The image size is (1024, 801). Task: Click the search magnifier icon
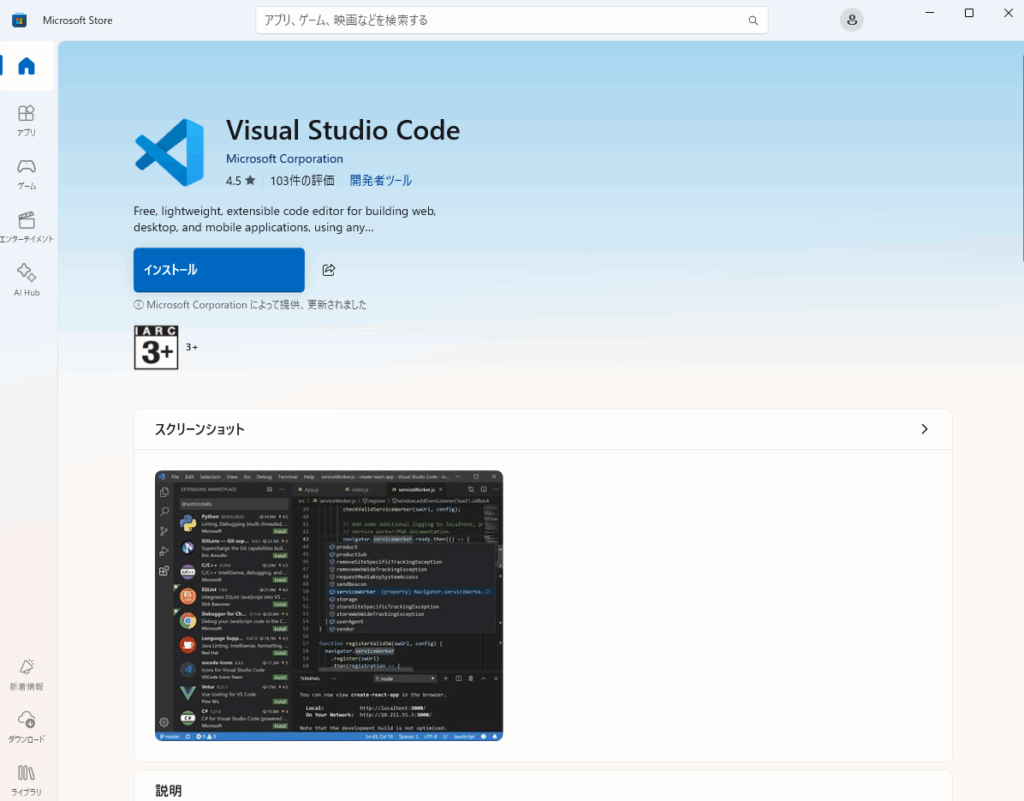pyautogui.click(x=753, y=20)
